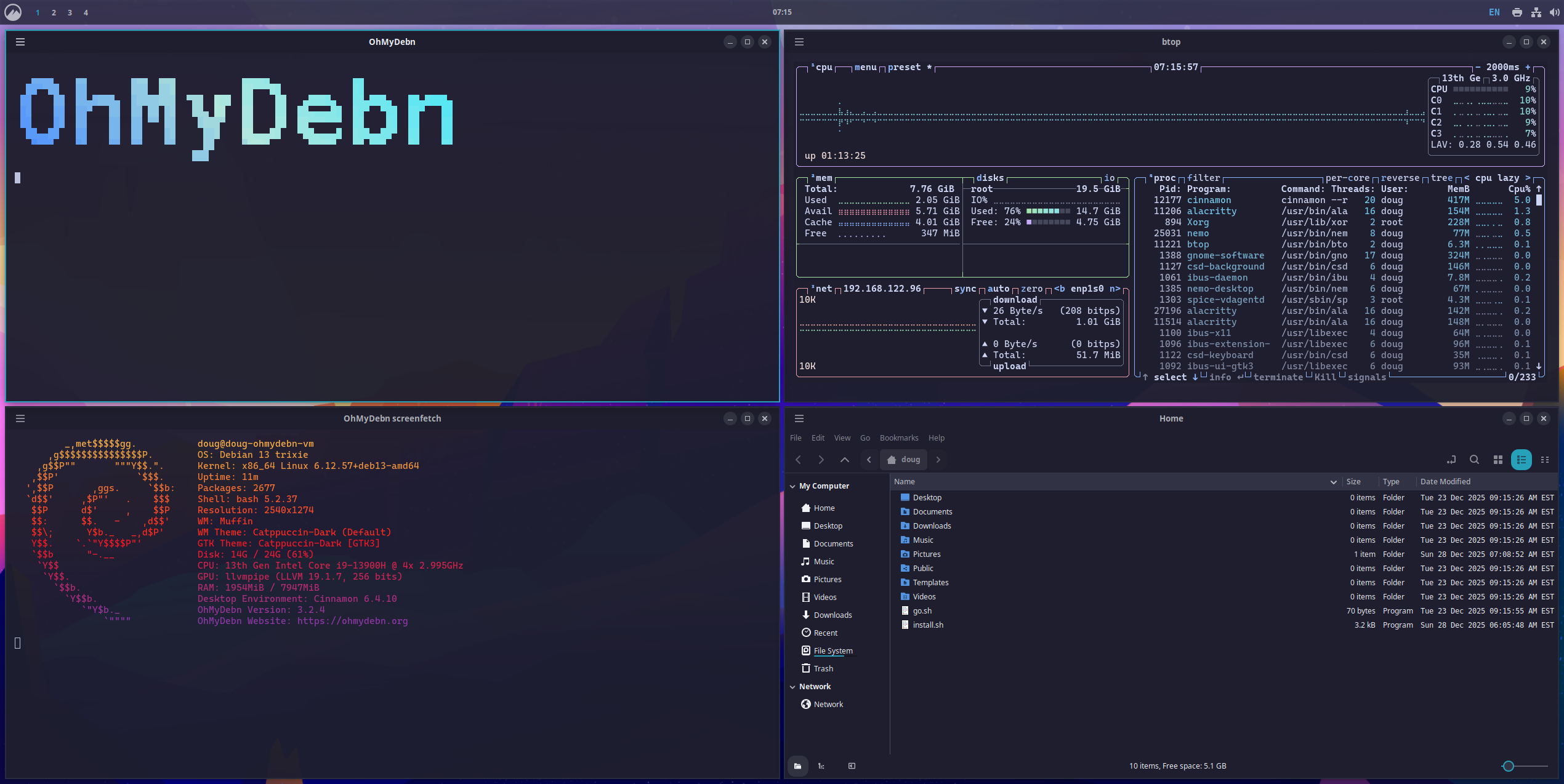This screenshot has width=1564, height=784.
Task: Open the volume icon in the top panel
Action: click(x=1554, y=12)
